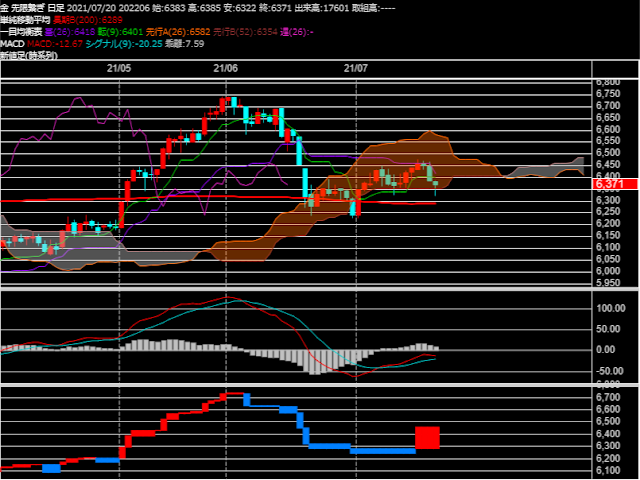This screenshot has height=480, width=640.
Task: Click the chart title '金 先限繋ぎ 日足'
Action: pos(32,8)
